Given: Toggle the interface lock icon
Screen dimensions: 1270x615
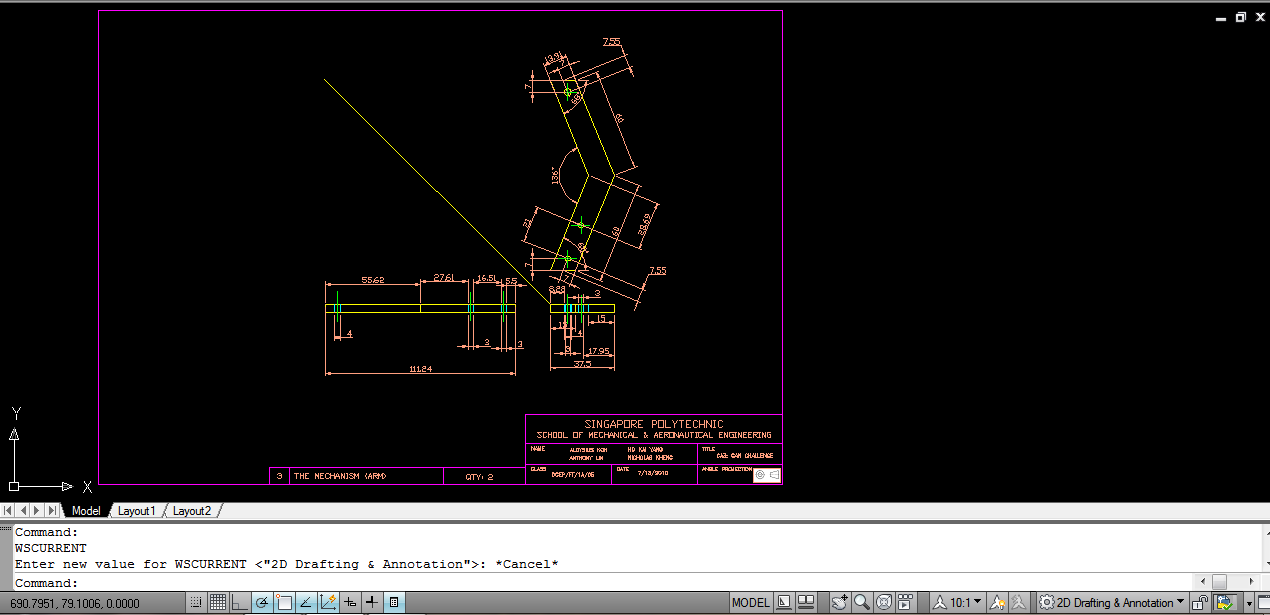Looking at the screenshot, I should tap(1198, 602).
